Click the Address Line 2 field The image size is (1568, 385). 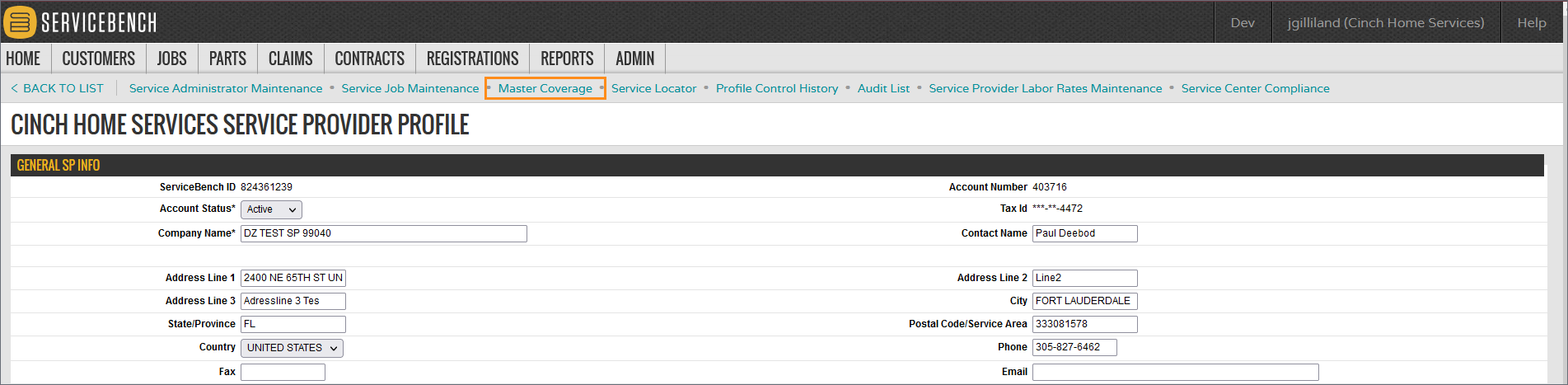click(1085, 278)
